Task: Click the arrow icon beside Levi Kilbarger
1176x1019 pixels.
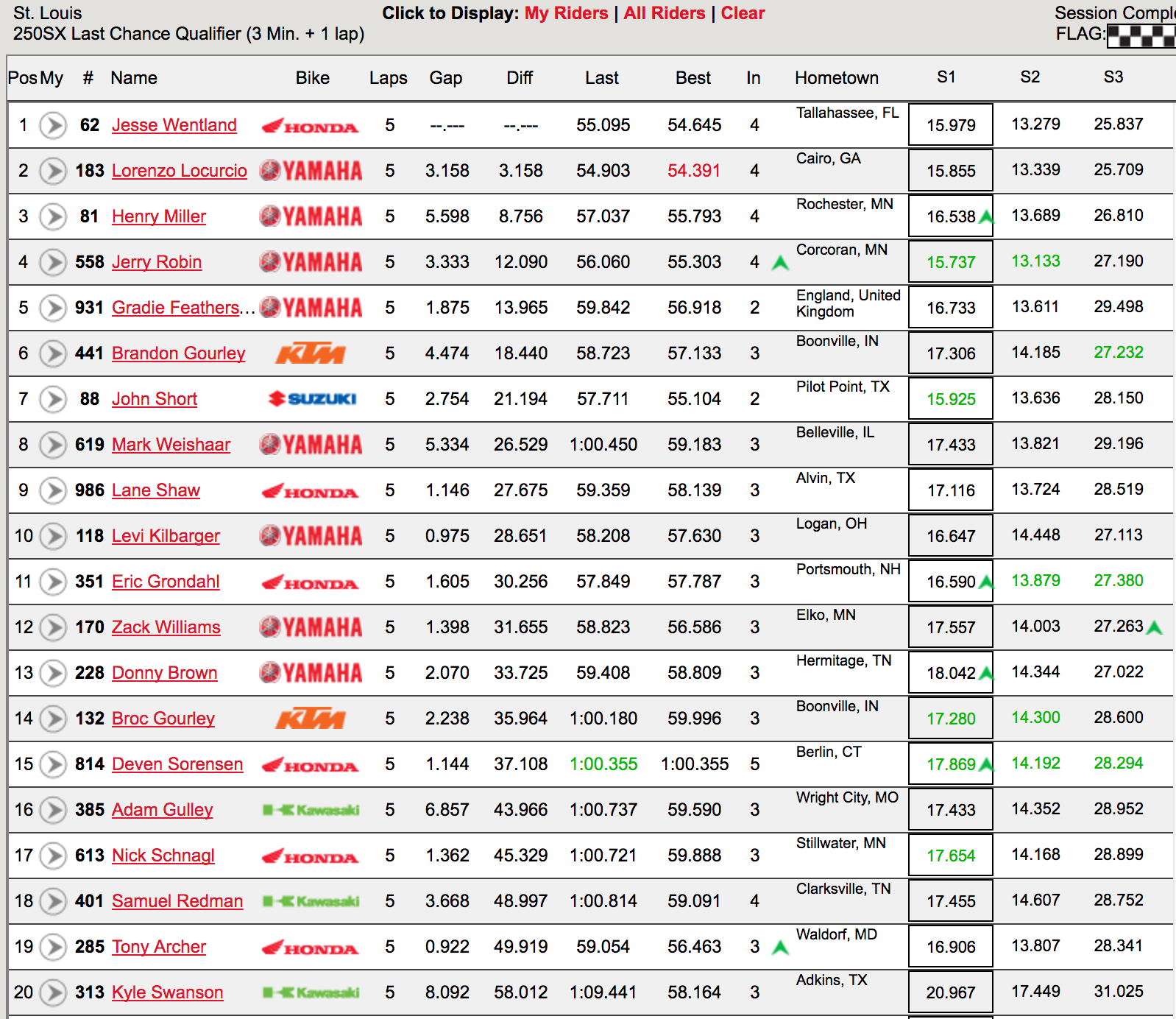Action: [53, 536]
